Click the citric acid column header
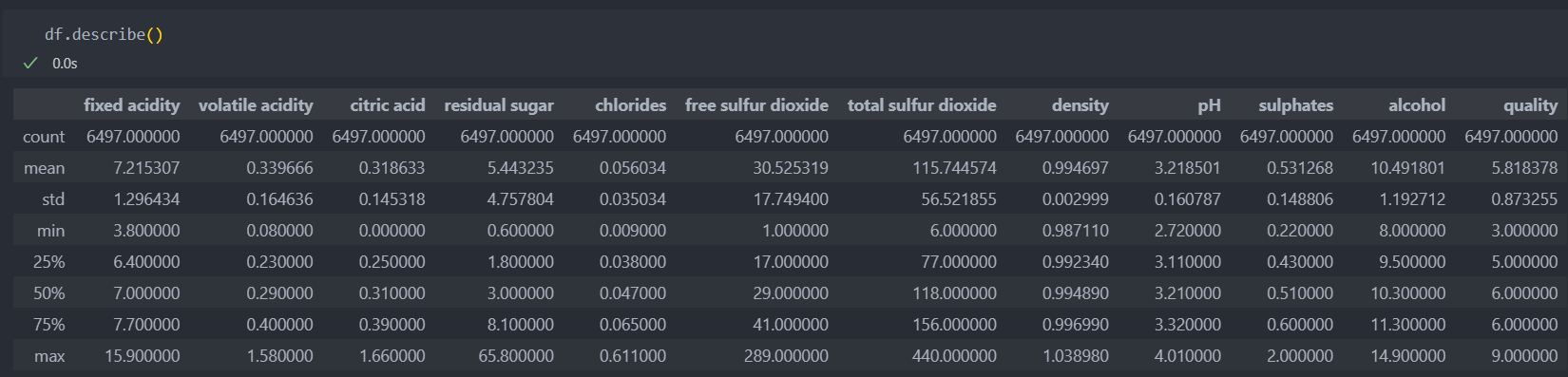This screenshot has width=1568, height=377. (388, 105)
